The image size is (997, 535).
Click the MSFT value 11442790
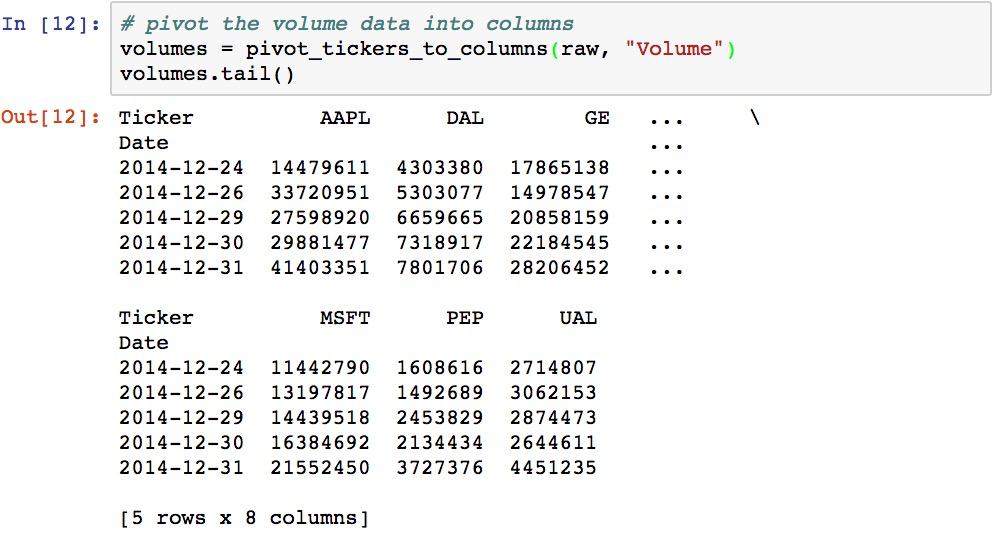tap(320, 367)
